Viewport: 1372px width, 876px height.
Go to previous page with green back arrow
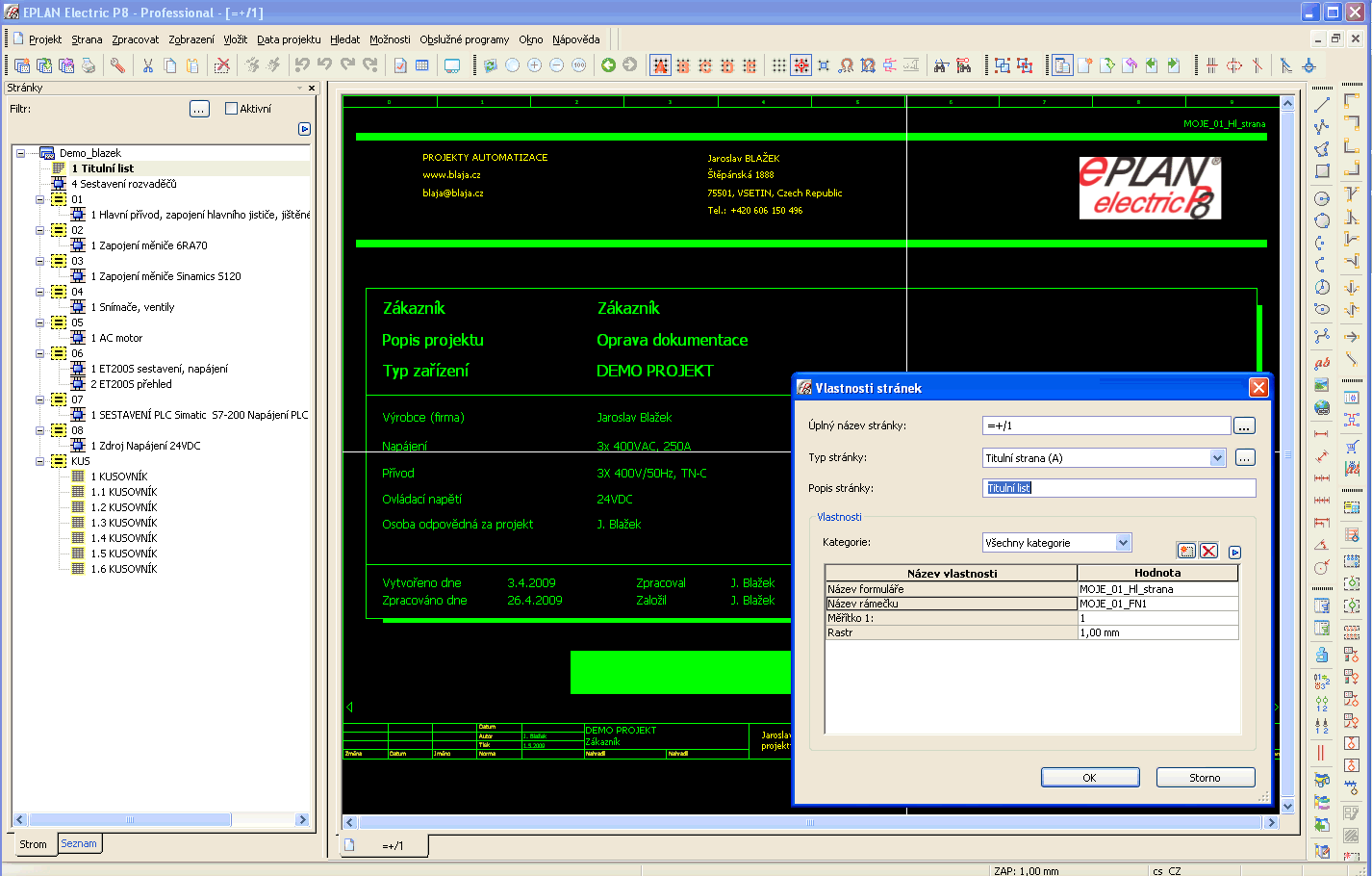[608, 65]
